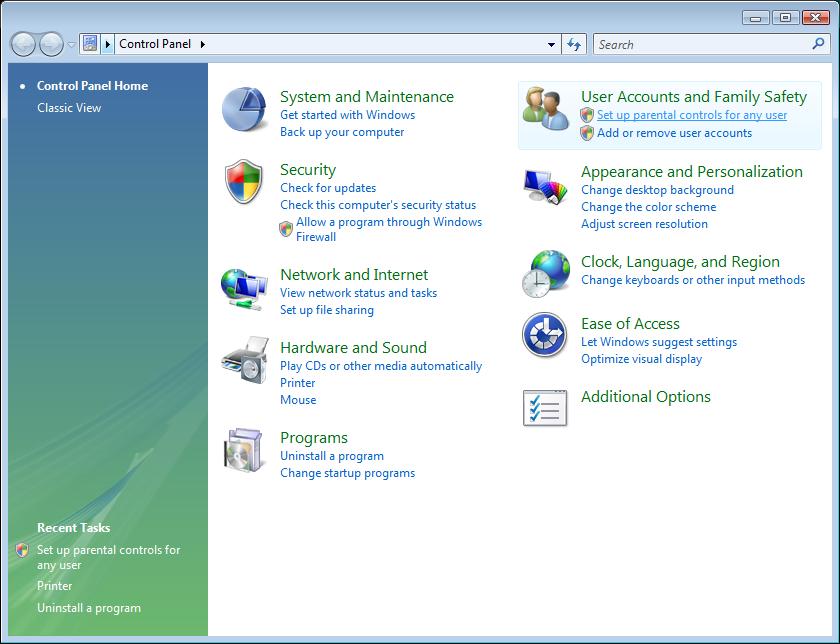Click the Security shield icon
This screenshot has width=840, height=644.
click(244, 182)
